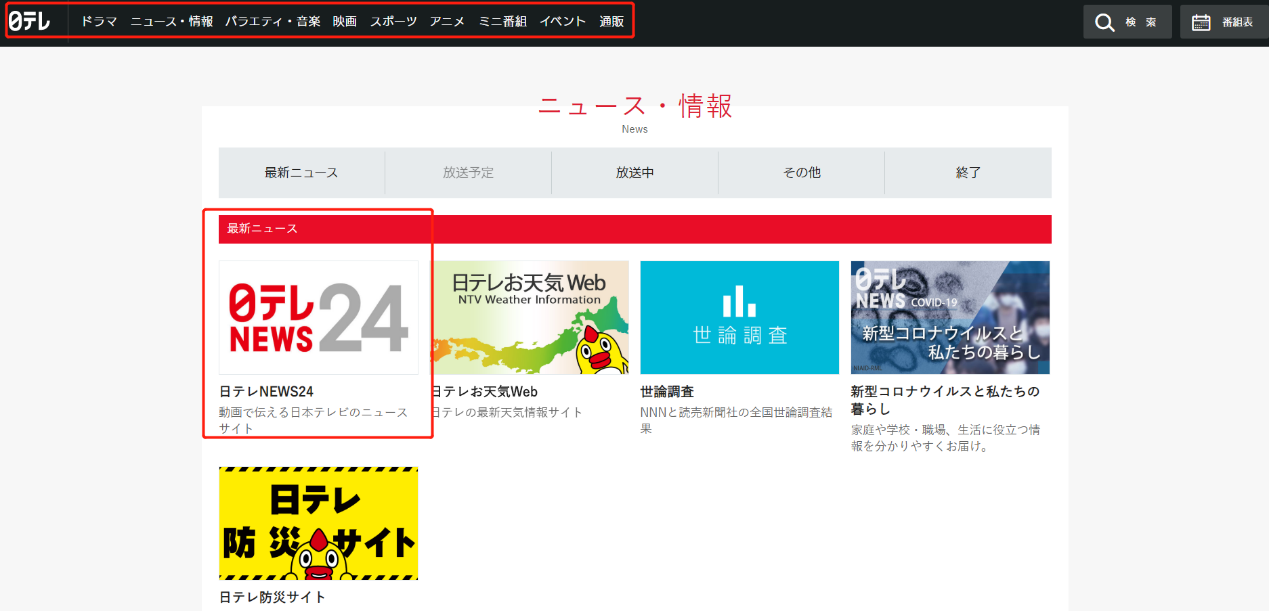1269x611 pixels.
Task: Switch to 最新ニュース tab
Action: [302, 172]
